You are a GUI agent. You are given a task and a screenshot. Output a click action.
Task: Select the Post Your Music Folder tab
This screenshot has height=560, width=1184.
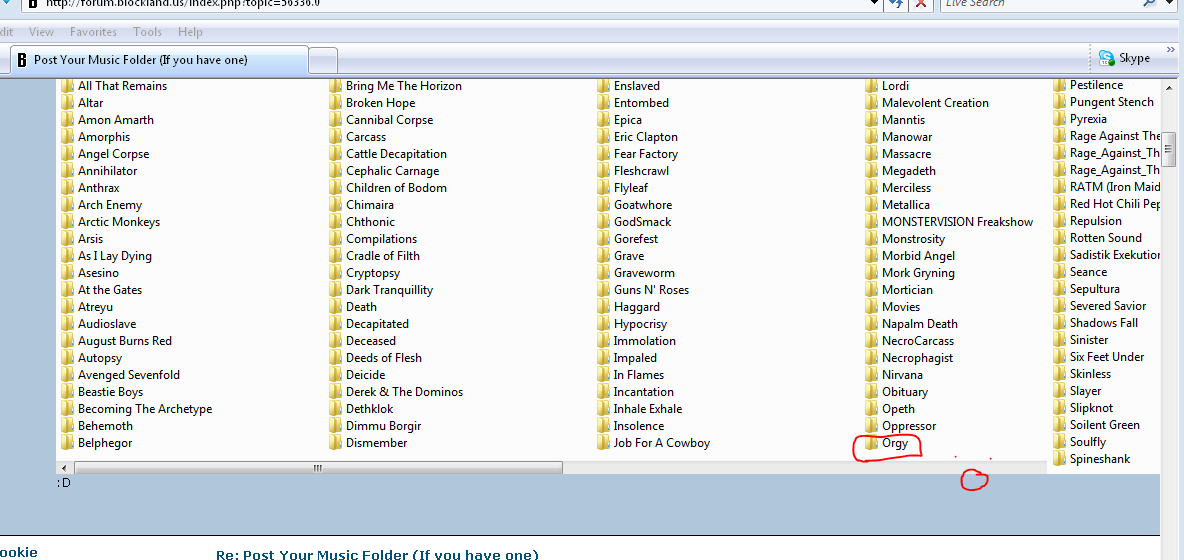140,60
